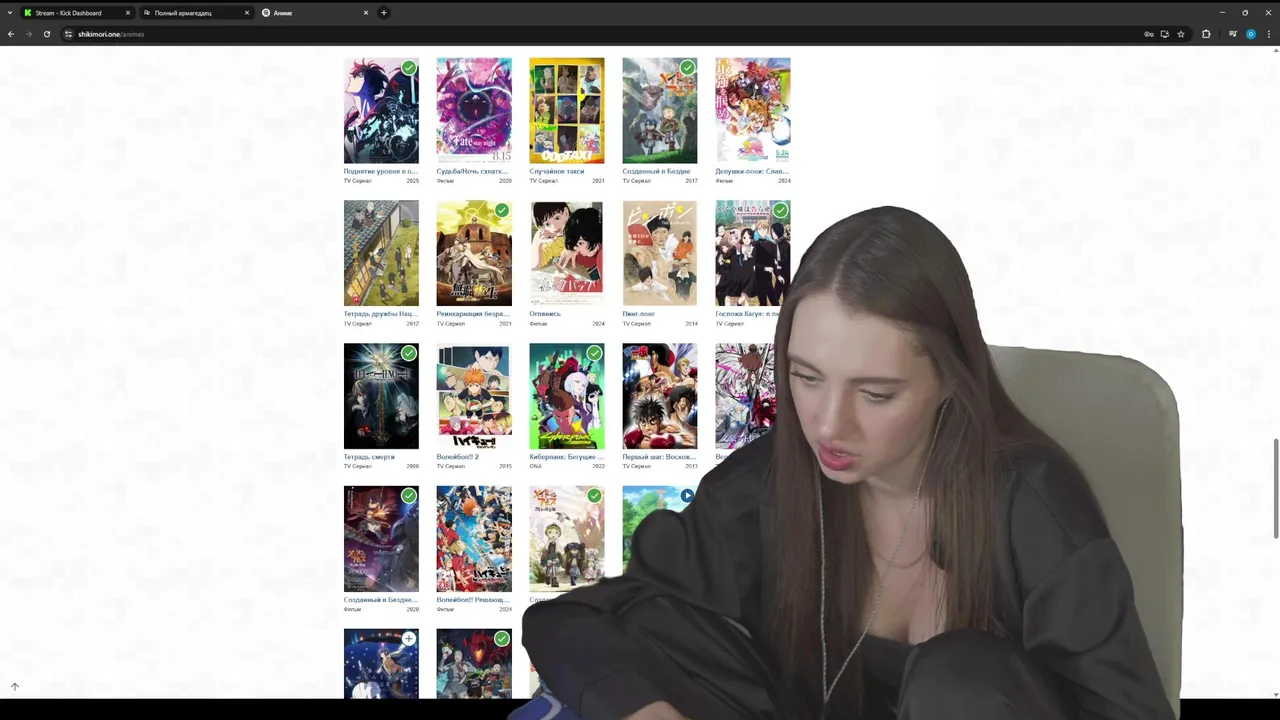Screen dimensions: 1280x720
Task: Click the Пинг-понг poster thumbnail
Action: point(660,253)
